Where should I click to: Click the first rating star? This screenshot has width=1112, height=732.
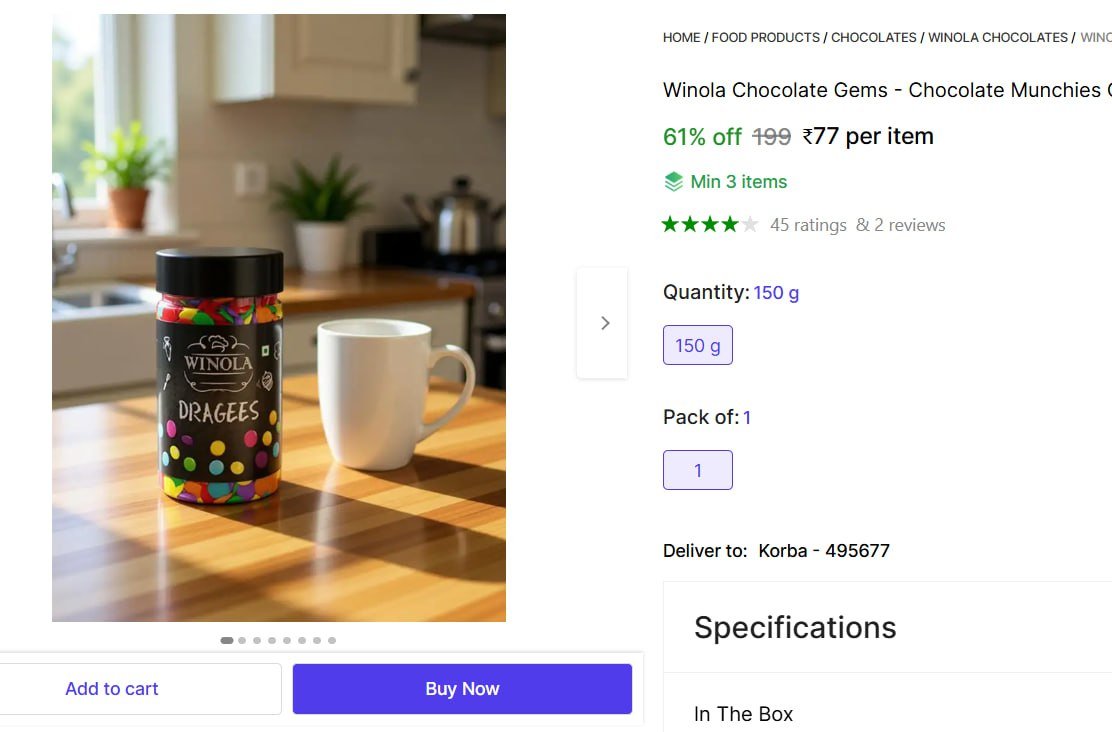click(668, 224)
